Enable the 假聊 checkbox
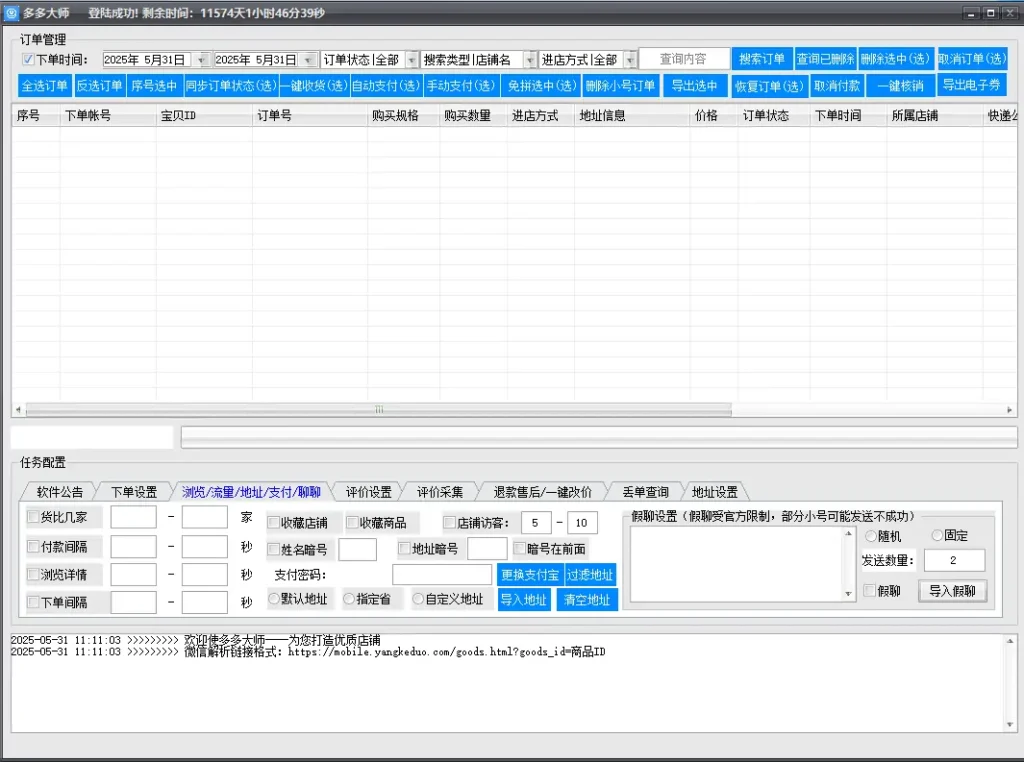The height and width of the screenshot is (762, 1024). [x=870, y=590]
